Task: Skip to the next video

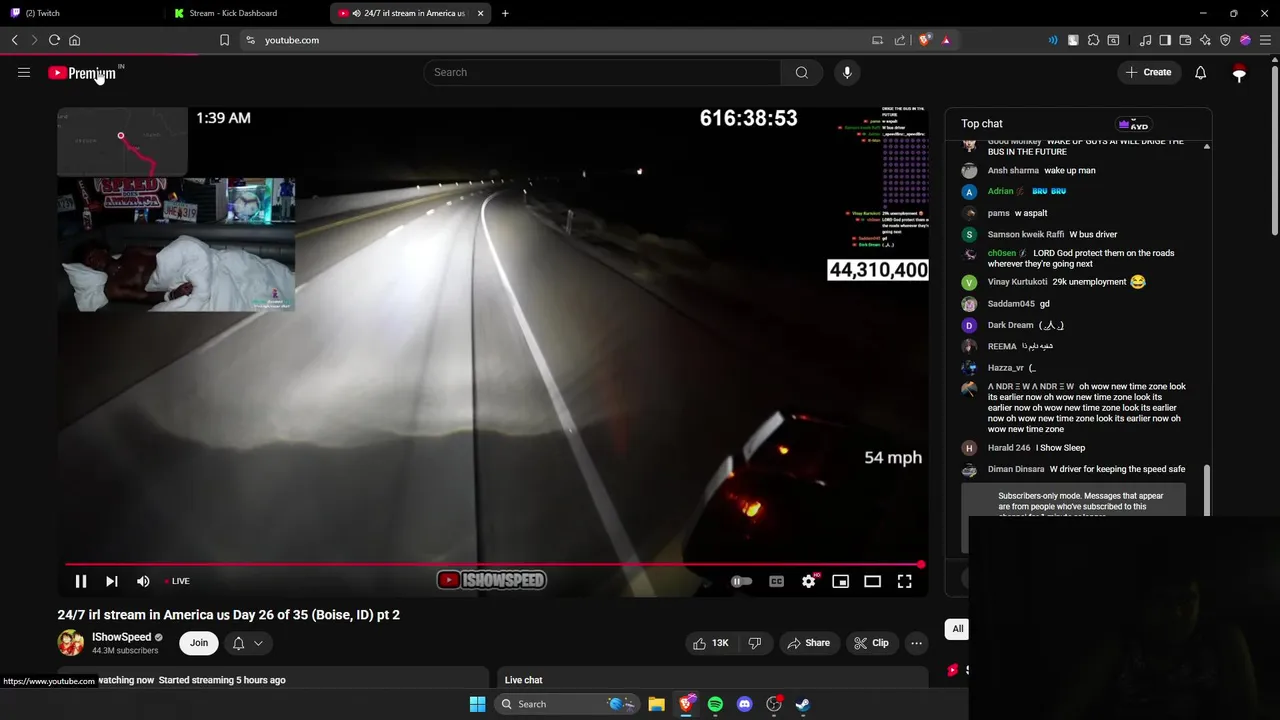Action: click(x=112, y=581)
